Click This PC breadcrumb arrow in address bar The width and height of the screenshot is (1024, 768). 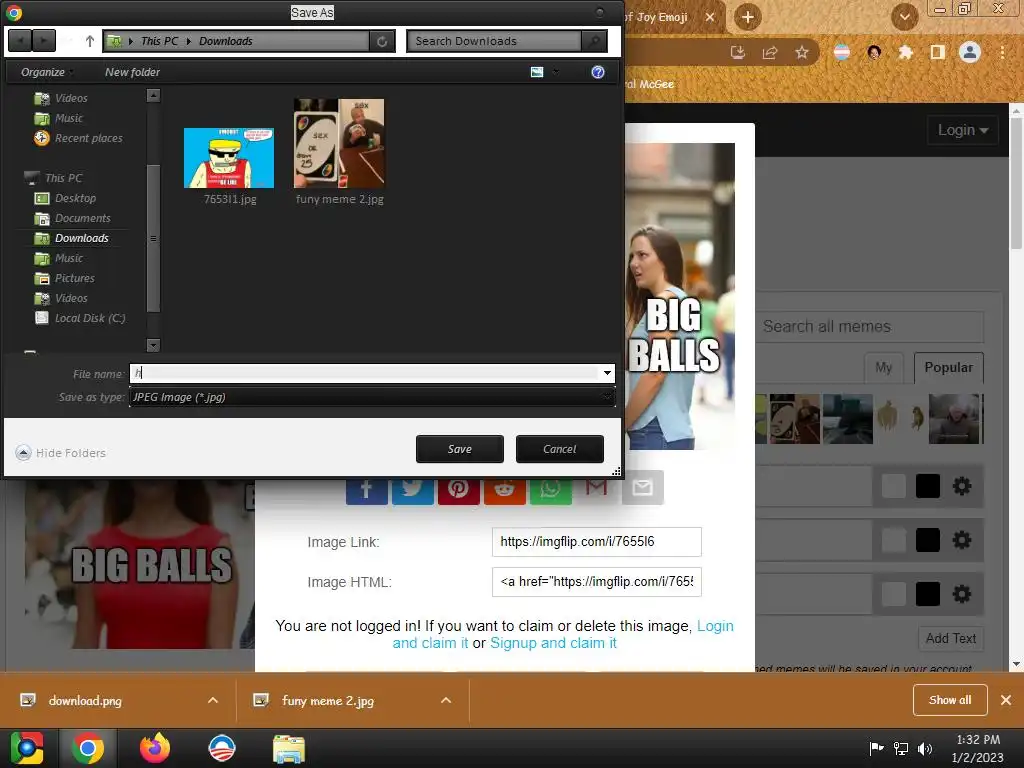point(189,41)
